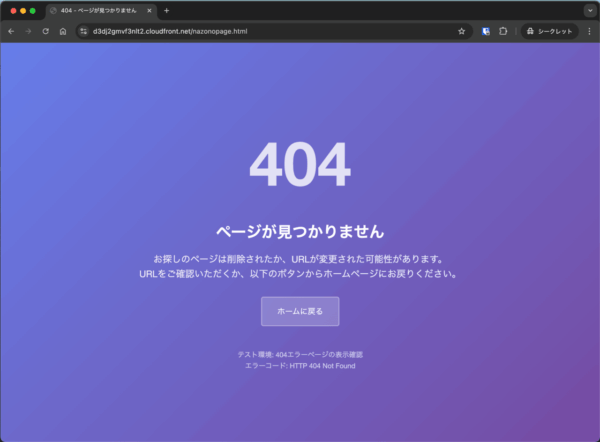600x442 pixels.
Task: Close the window with red button
Action: (x=13, y=10)
